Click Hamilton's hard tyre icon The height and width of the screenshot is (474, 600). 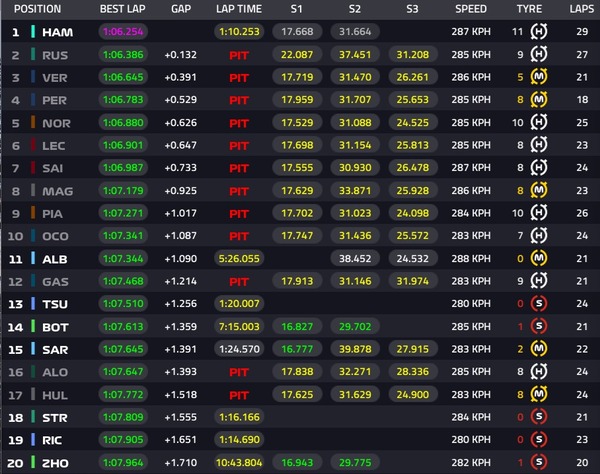pyautogui.click(x=538, y=32)
